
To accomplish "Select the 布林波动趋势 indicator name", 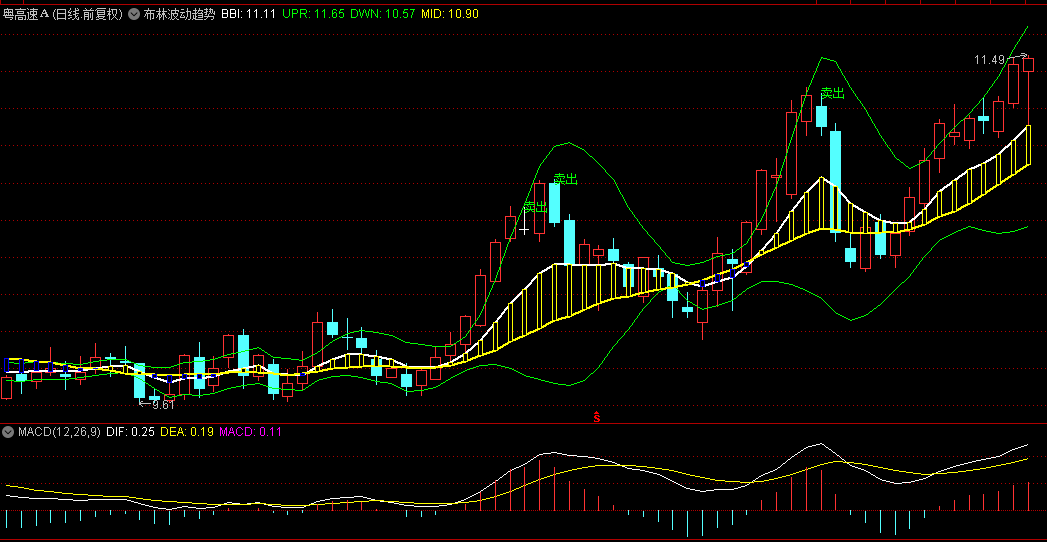I will [x=179, y=14].
